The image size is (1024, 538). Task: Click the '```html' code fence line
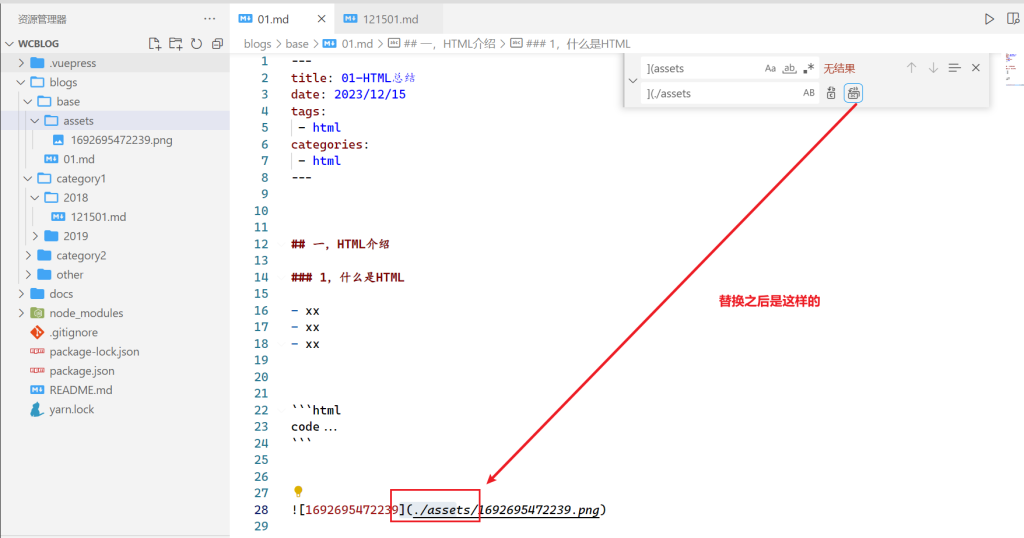coord(316,410)
